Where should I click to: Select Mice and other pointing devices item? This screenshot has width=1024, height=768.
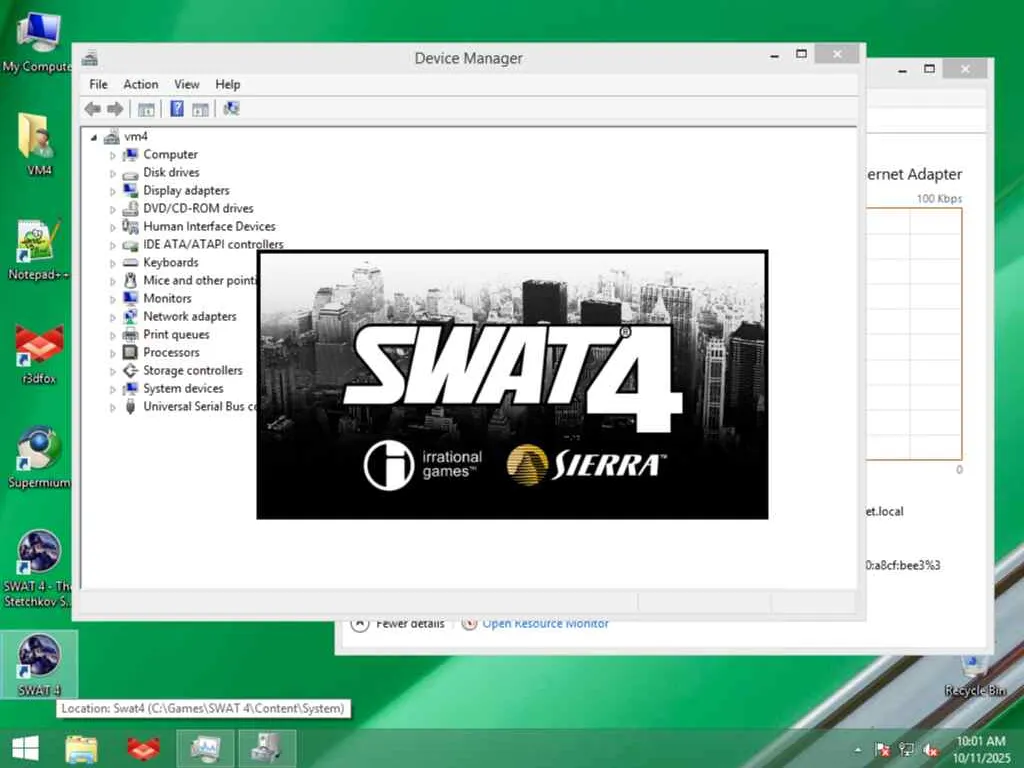(200, 280)
